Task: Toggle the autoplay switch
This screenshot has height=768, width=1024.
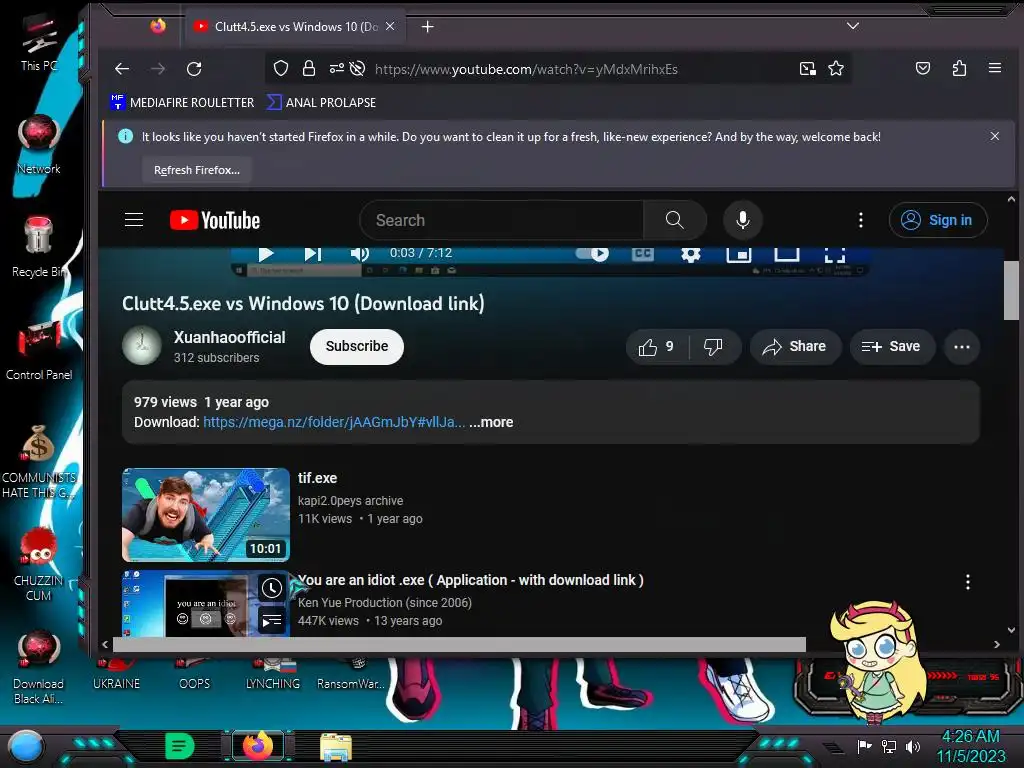Action: 592,253
